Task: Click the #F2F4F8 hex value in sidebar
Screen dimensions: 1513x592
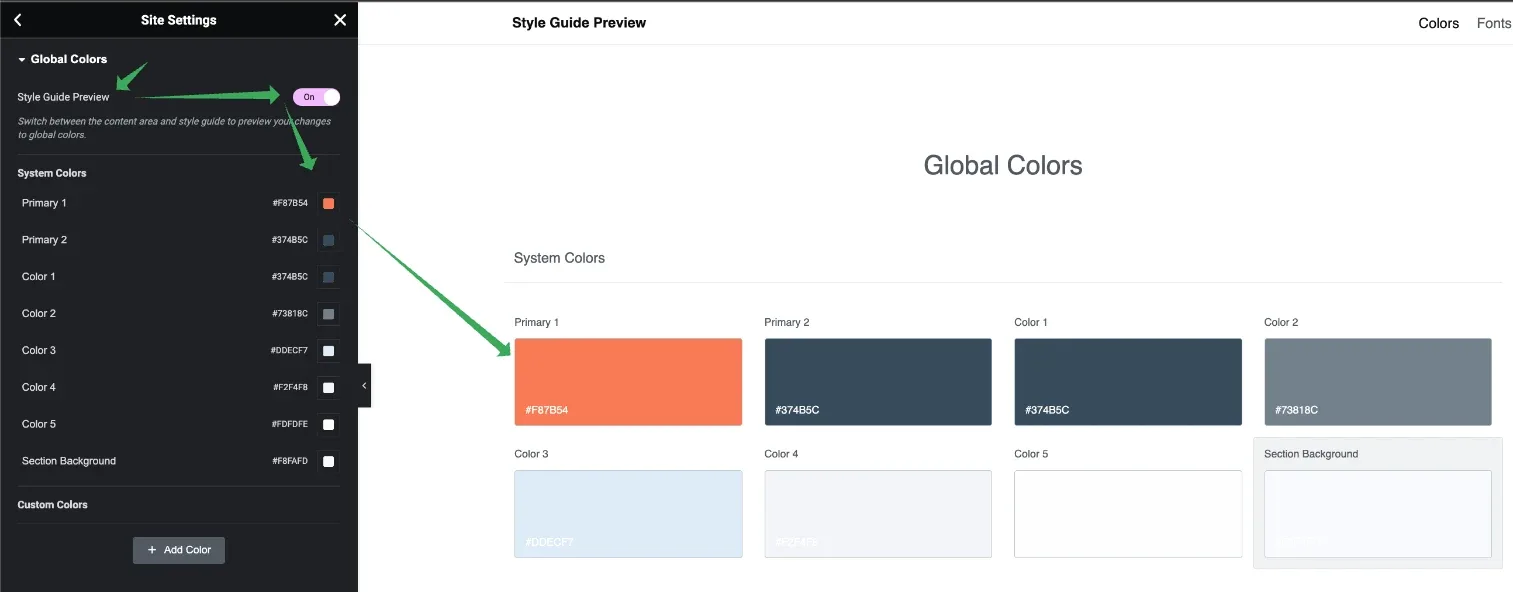Action: point(290,388)
